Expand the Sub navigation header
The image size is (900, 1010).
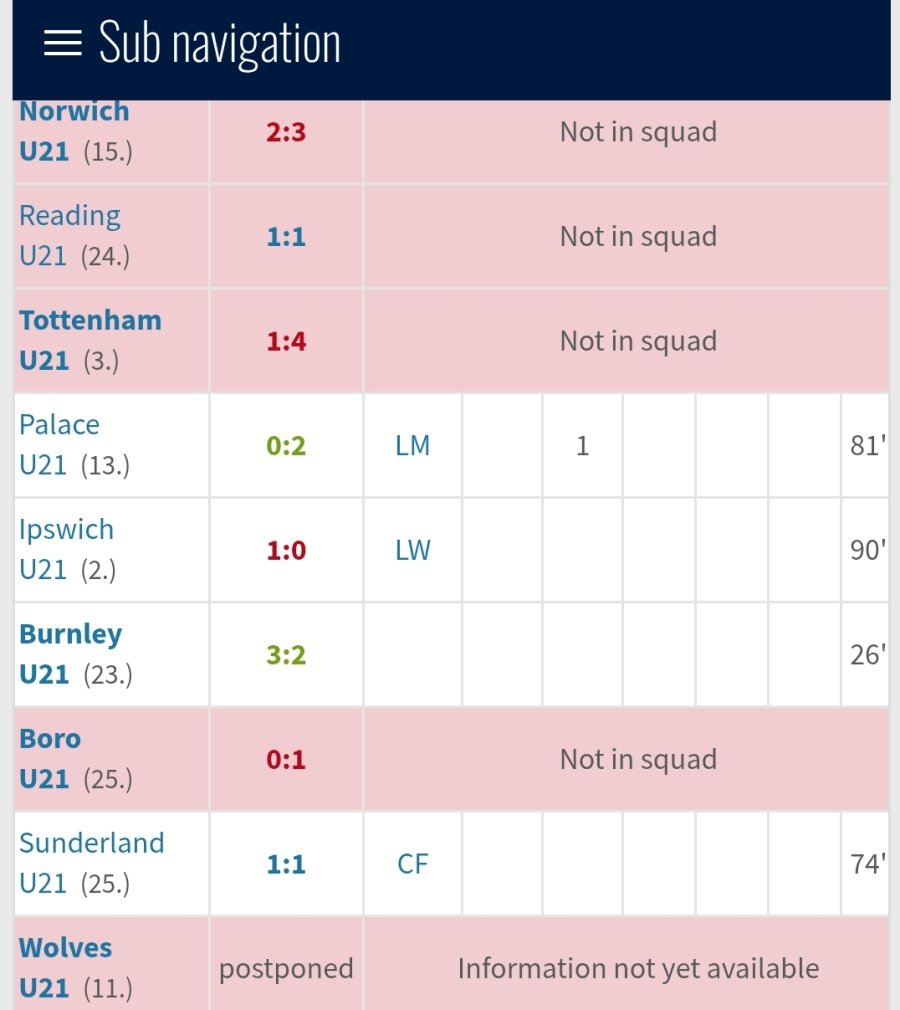tap(220, 44)
